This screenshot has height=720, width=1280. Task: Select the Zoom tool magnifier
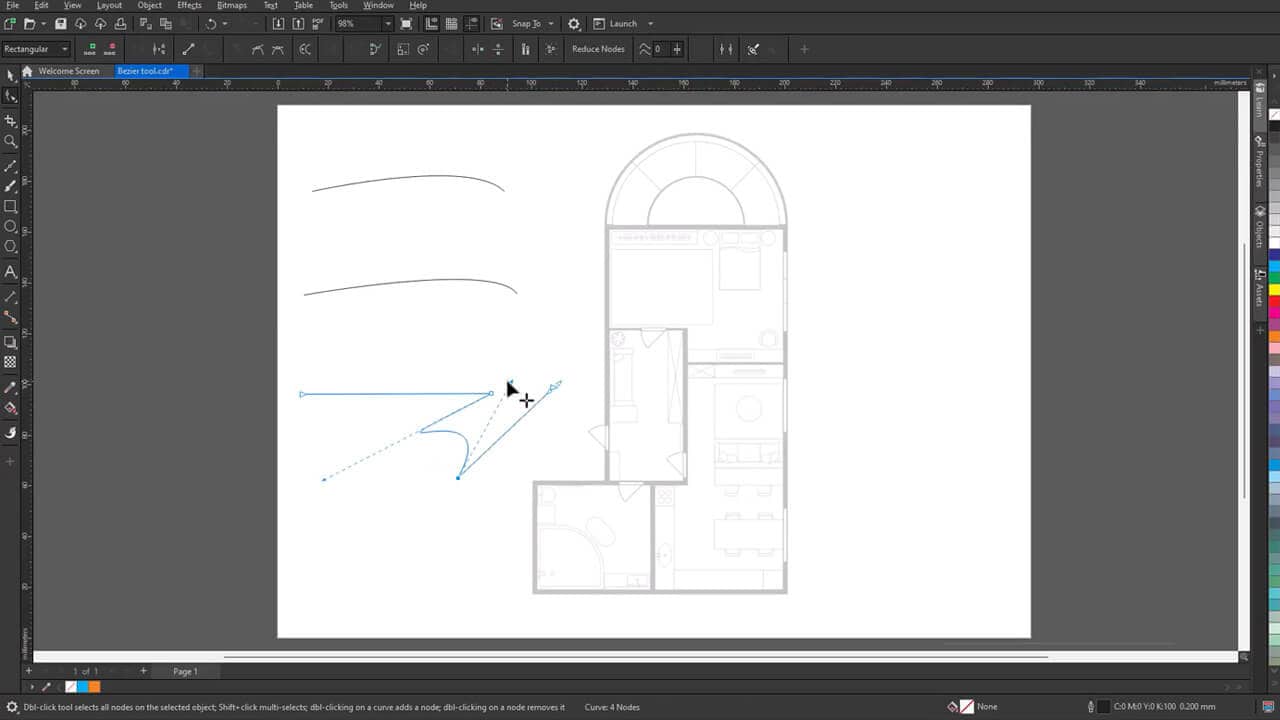[10, 141]
